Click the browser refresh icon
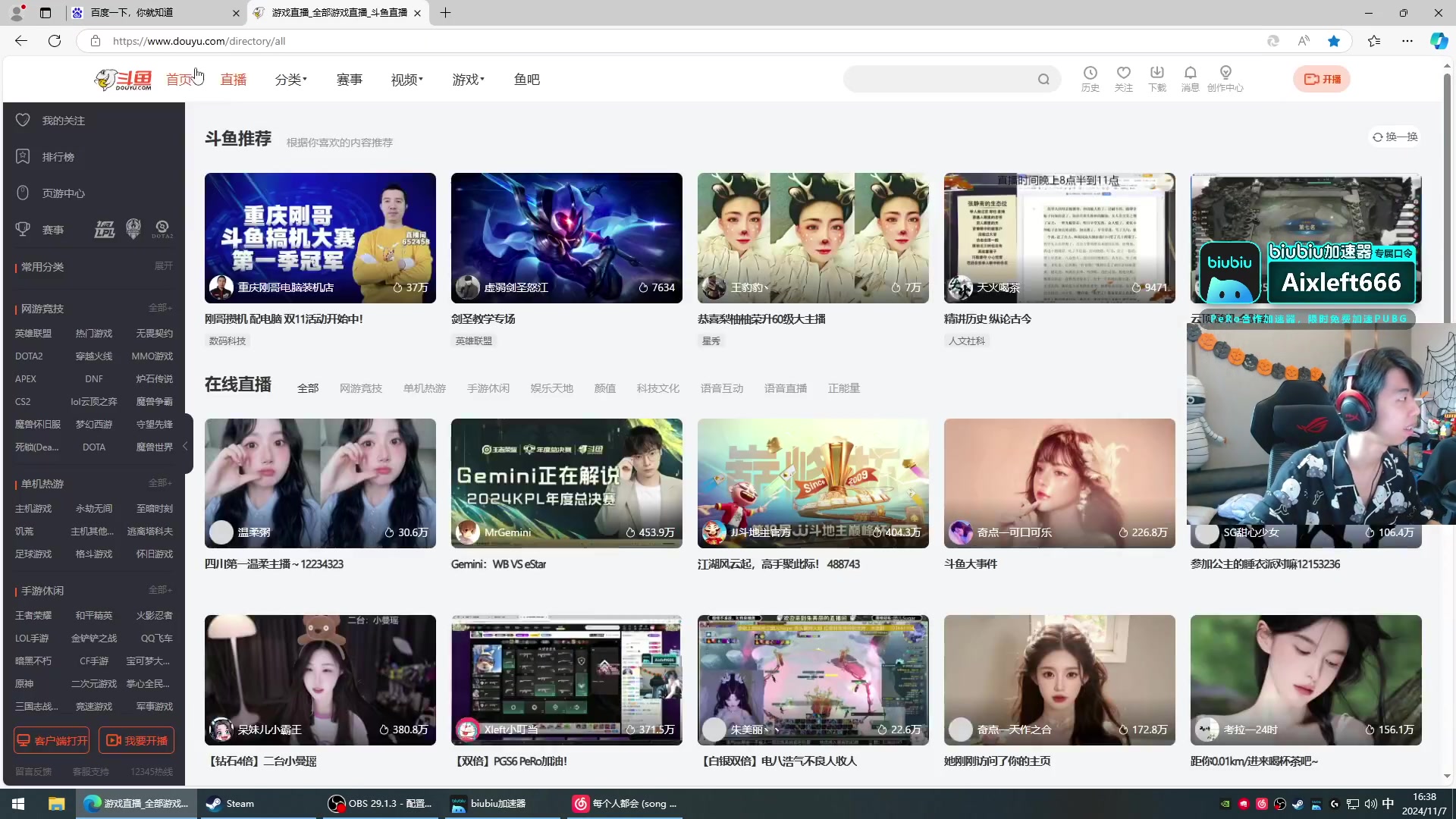This screenshot has width=1456, height=819. 55,41
